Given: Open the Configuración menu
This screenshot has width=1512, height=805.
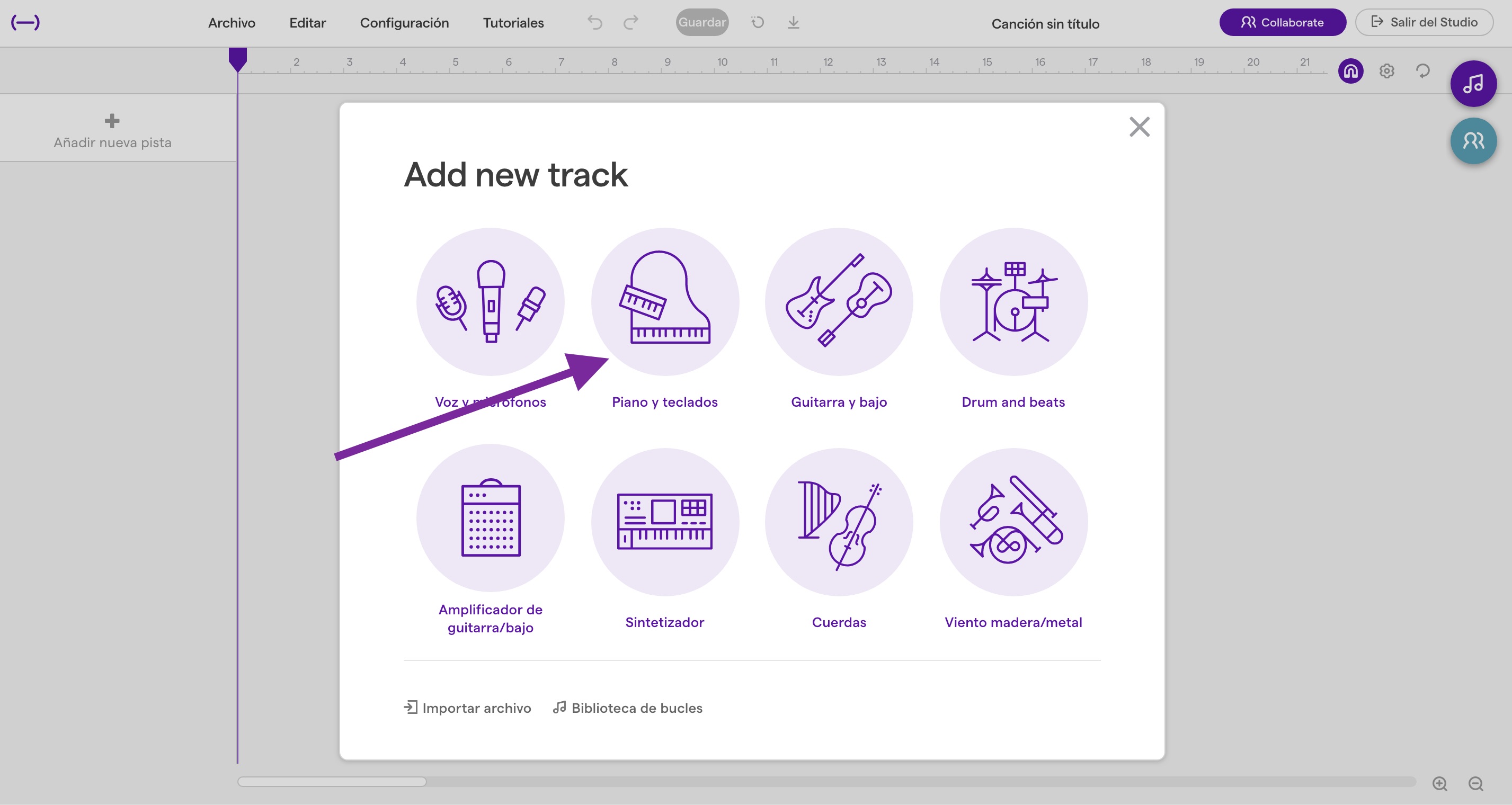Looking at the screenshot, I should pyautogui.click(x=404, y=23).
